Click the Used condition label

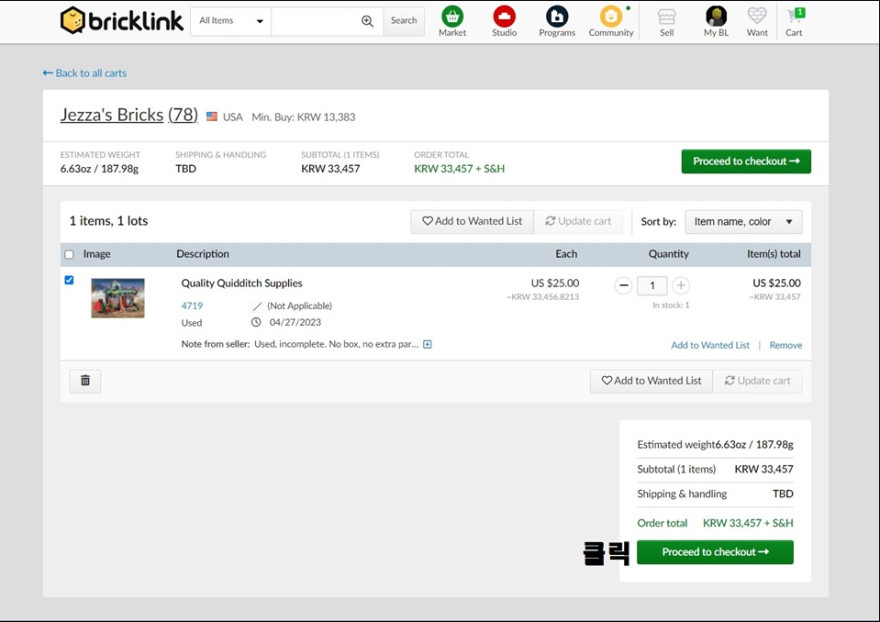tap(191, 323)
